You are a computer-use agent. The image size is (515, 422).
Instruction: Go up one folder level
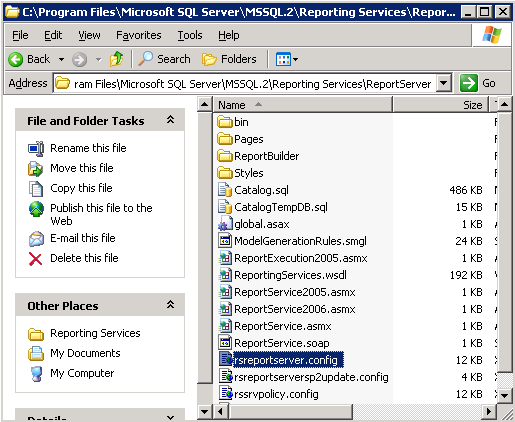tap(117, 59)
